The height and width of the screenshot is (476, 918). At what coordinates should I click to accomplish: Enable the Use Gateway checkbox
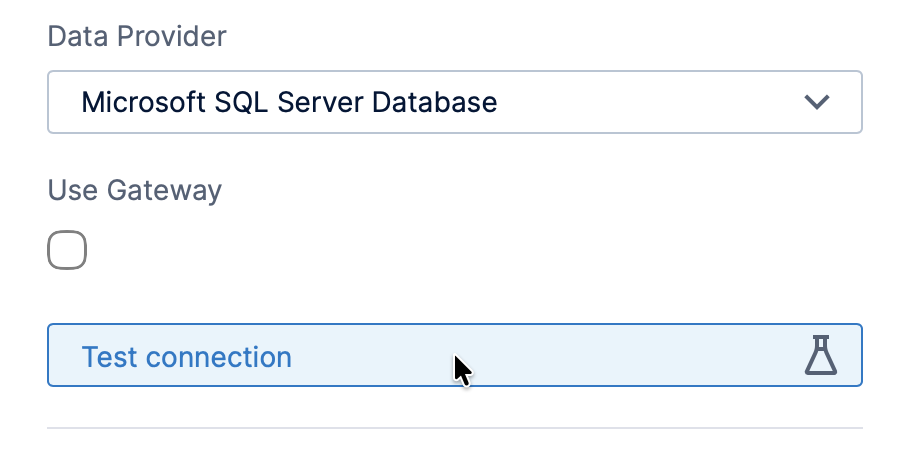click(67, 250)
